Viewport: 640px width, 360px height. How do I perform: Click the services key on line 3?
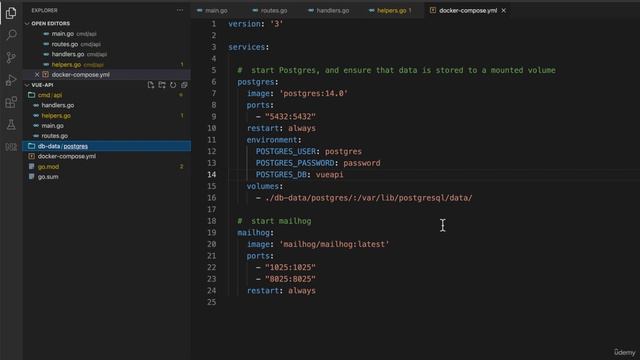(x=247, y=47)
